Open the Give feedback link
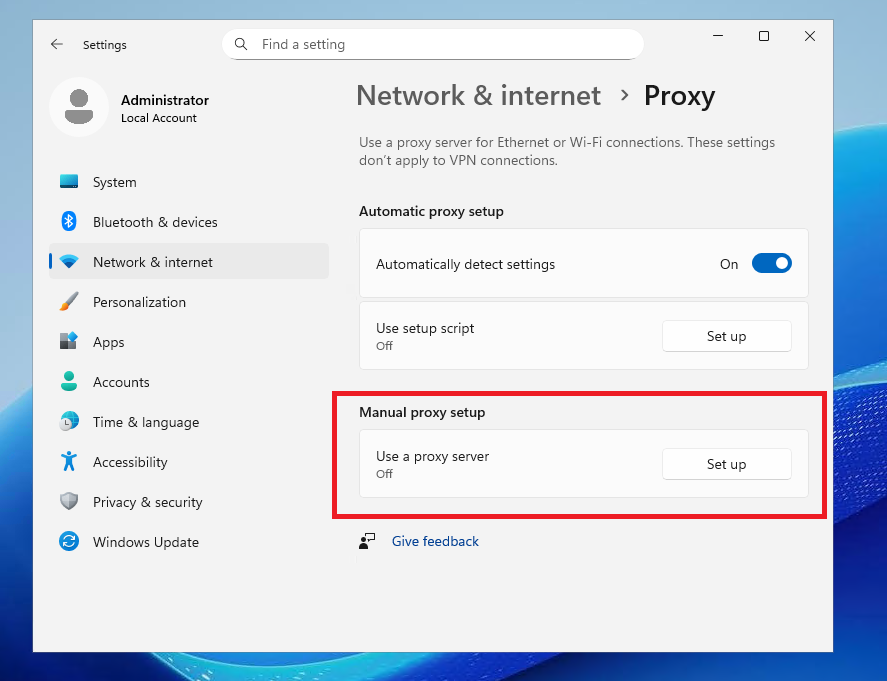Viewport: 887px width, 681px height. click(x=435, y=541)
